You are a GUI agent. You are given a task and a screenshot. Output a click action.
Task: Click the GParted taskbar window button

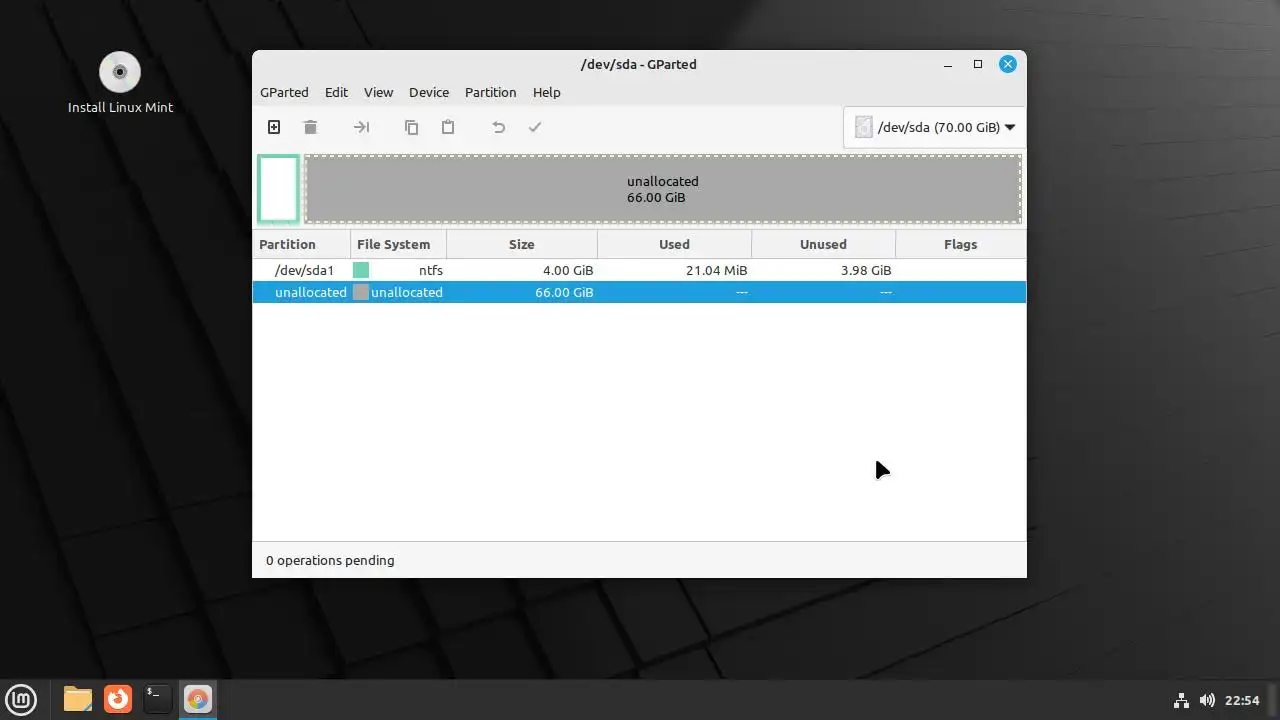tap(197, 699)
